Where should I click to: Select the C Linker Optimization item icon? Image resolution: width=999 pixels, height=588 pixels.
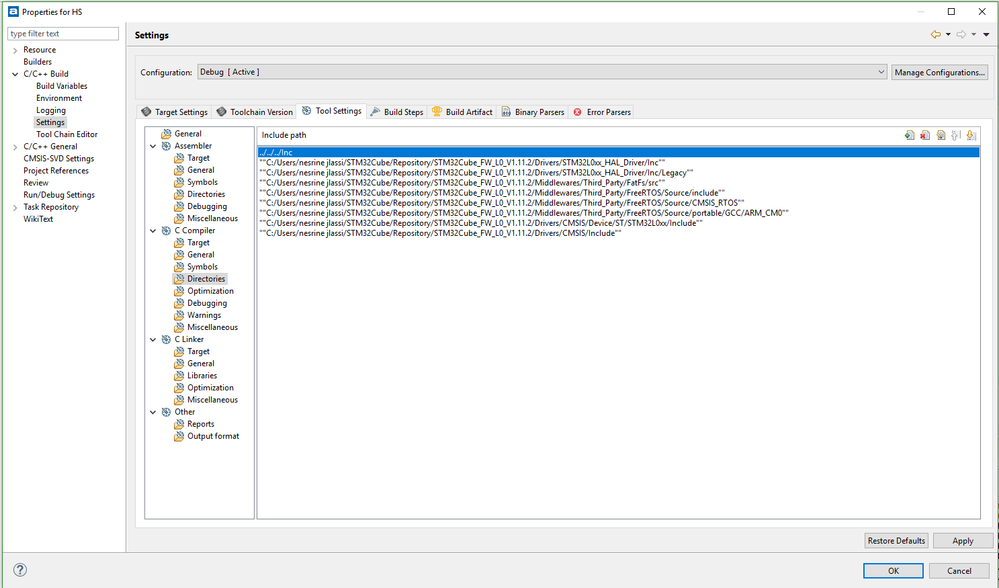pyautogui.click(x=179, y=388)
